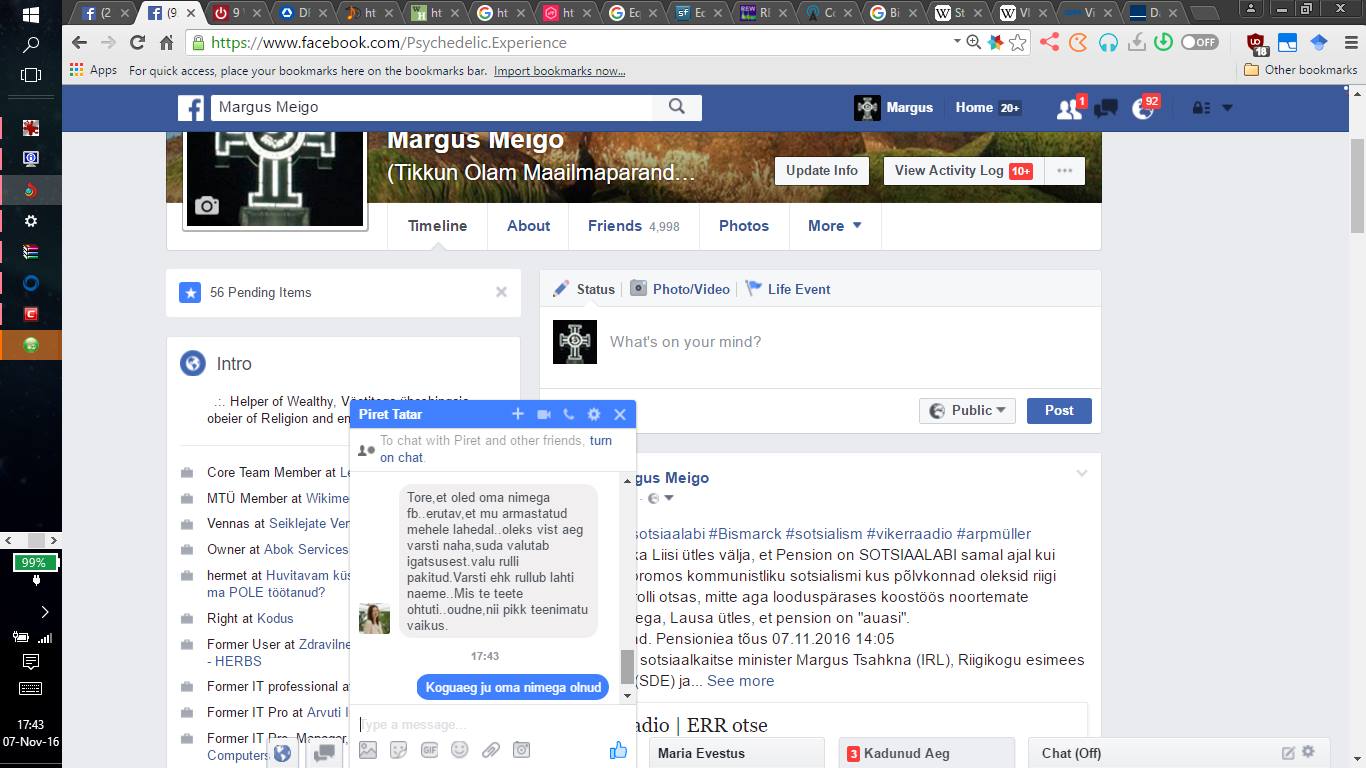Click the Update Info button
The image size is (1366, 768).
pyautogui.click(x=822, y=171)
